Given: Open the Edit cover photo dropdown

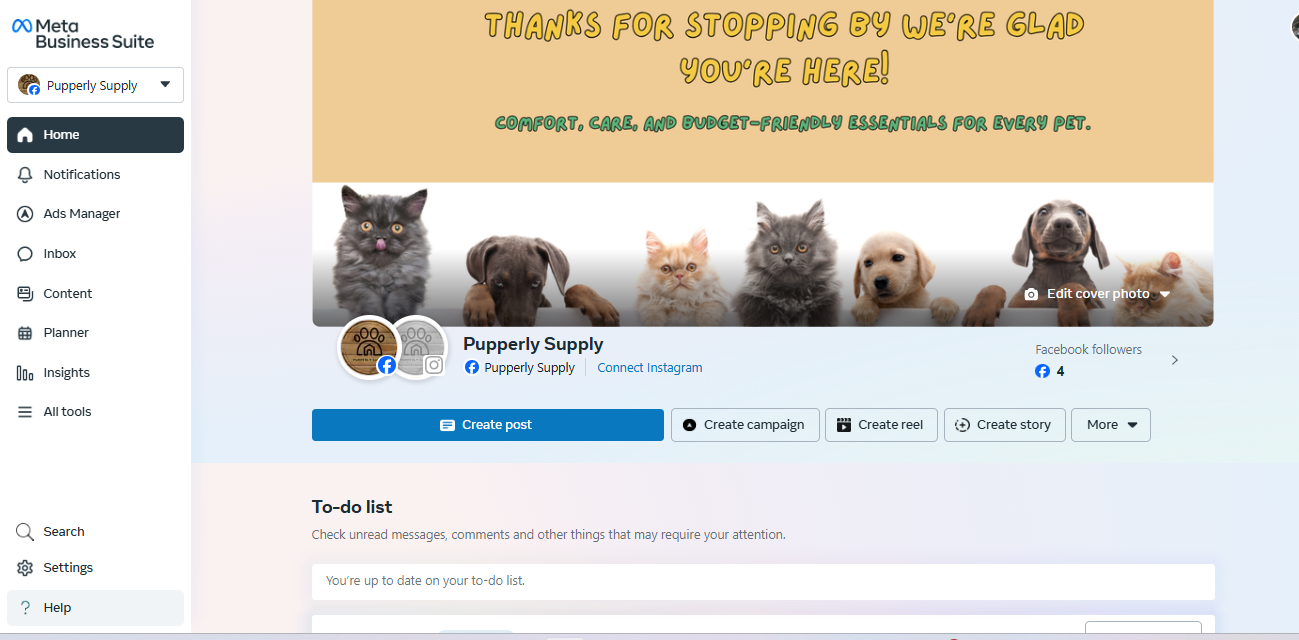Looking at the screenshot, I should tap(1097, 294).
